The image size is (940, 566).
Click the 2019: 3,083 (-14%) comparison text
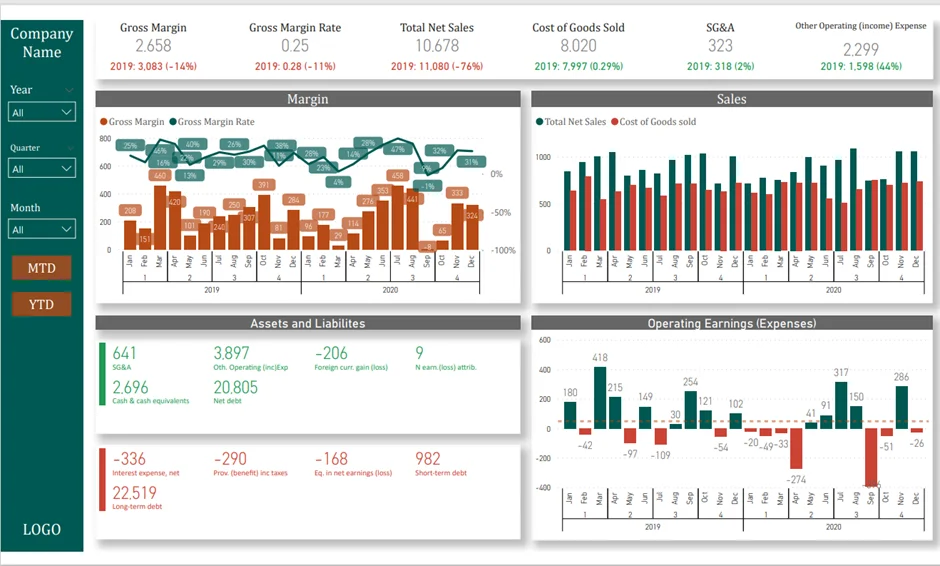pos(153,66)
